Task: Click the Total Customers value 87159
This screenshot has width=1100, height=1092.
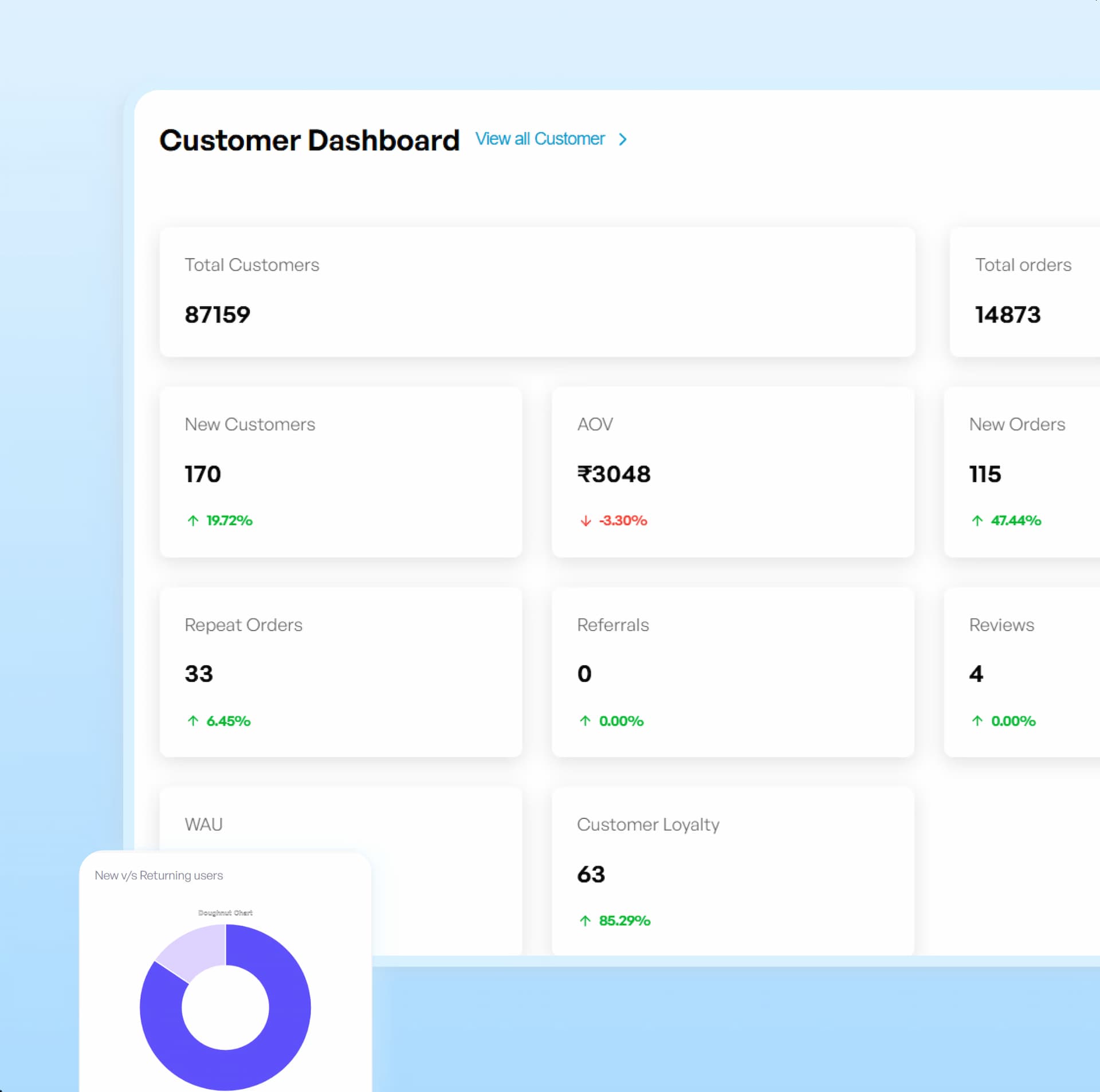Action: click(218, 314)
